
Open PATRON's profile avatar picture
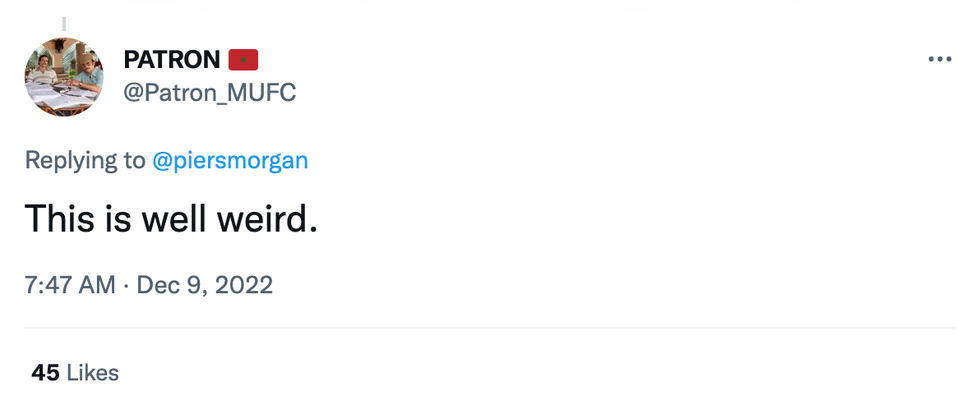64,77
